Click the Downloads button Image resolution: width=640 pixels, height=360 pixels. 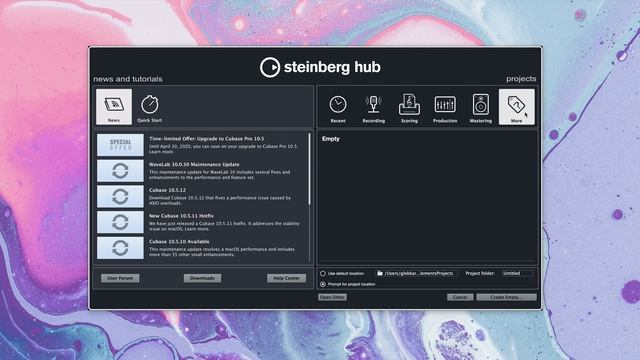coord(202,278)
